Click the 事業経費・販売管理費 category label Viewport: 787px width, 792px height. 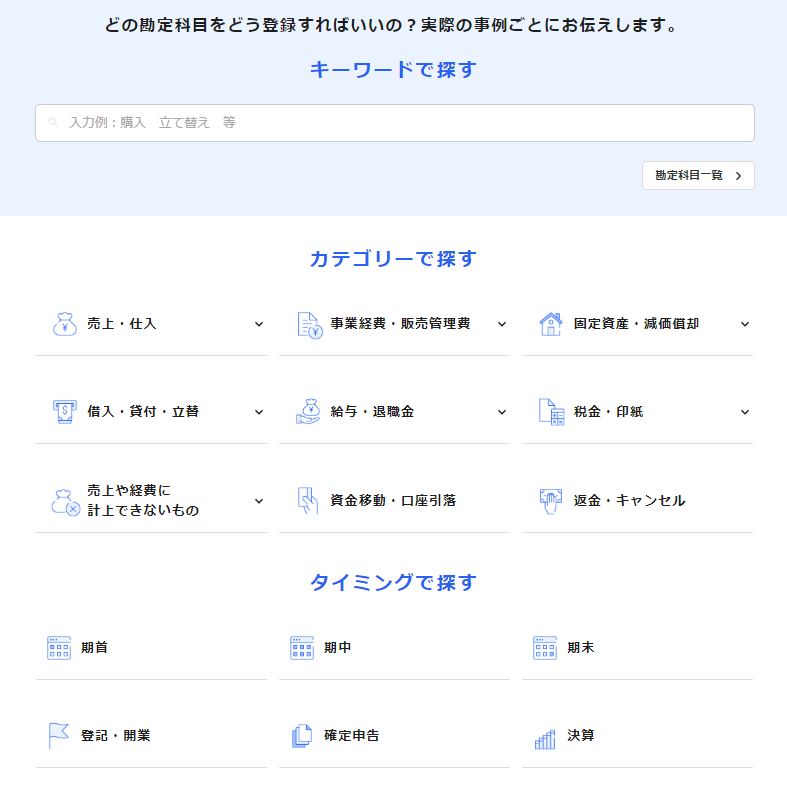[401, 324]
